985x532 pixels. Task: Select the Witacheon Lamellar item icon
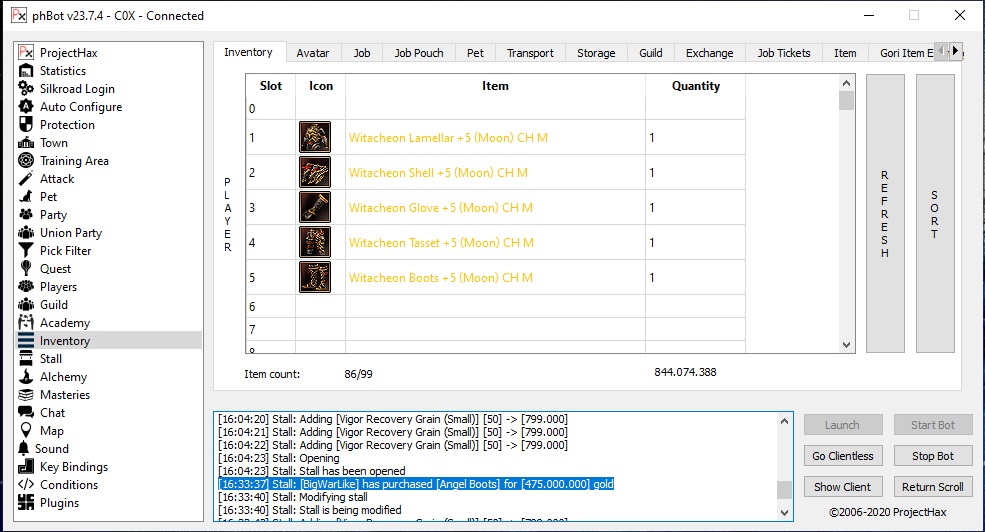[x=314, y=138]
